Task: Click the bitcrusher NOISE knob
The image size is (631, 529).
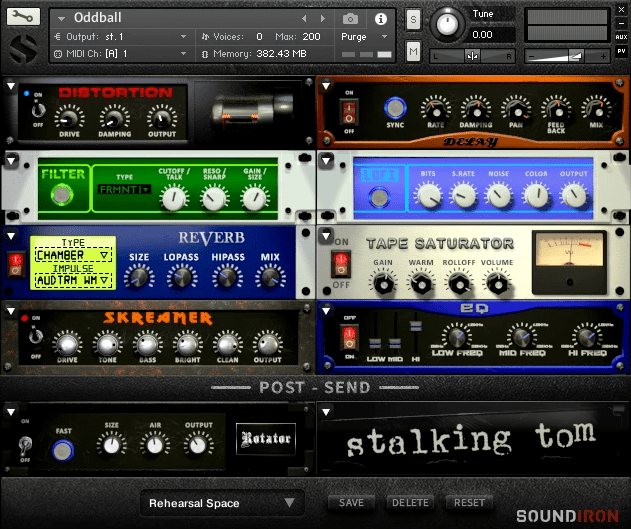Action: click(498, 195)
